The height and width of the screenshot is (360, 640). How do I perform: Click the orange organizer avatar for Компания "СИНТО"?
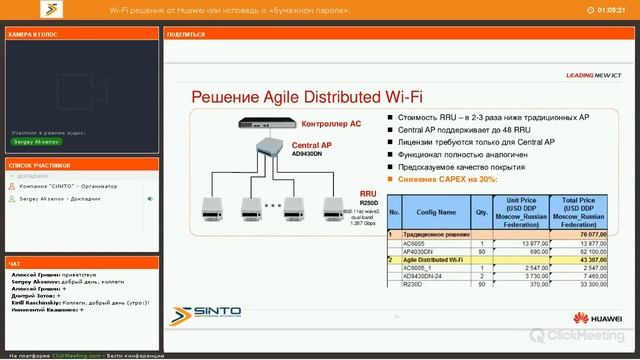coord(12,186)
